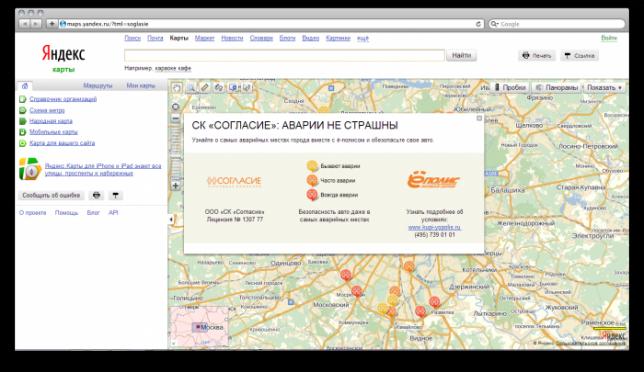Select the ruler distance tool on map

205,87
